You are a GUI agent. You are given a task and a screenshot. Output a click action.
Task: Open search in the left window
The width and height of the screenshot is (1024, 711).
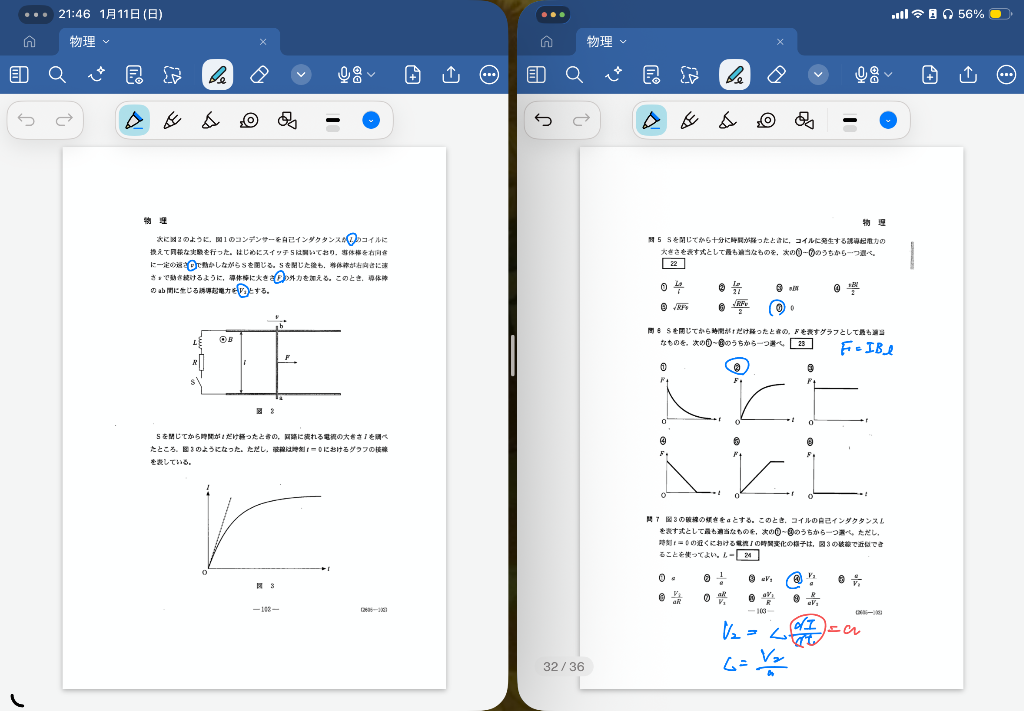click(x=57, y=75)
